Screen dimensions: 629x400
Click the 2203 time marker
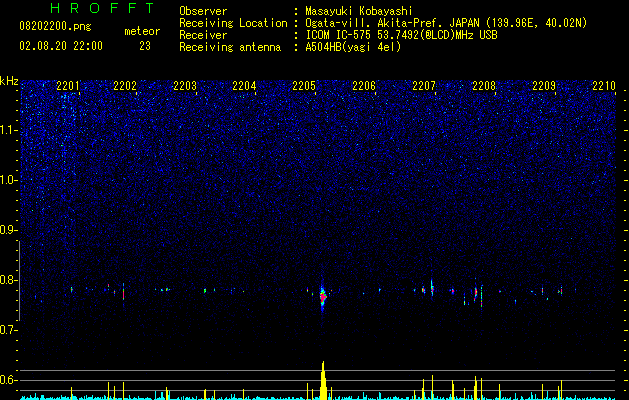[x=185, y=85]
